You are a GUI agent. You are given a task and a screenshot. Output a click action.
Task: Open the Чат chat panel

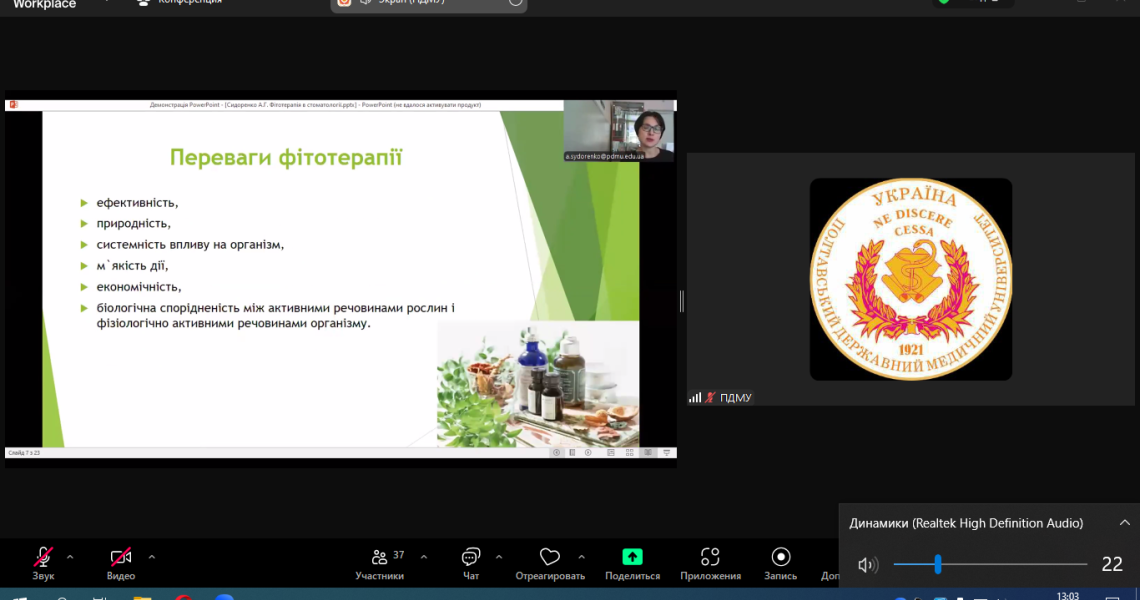pyautogui.click(x=470, y=564)
